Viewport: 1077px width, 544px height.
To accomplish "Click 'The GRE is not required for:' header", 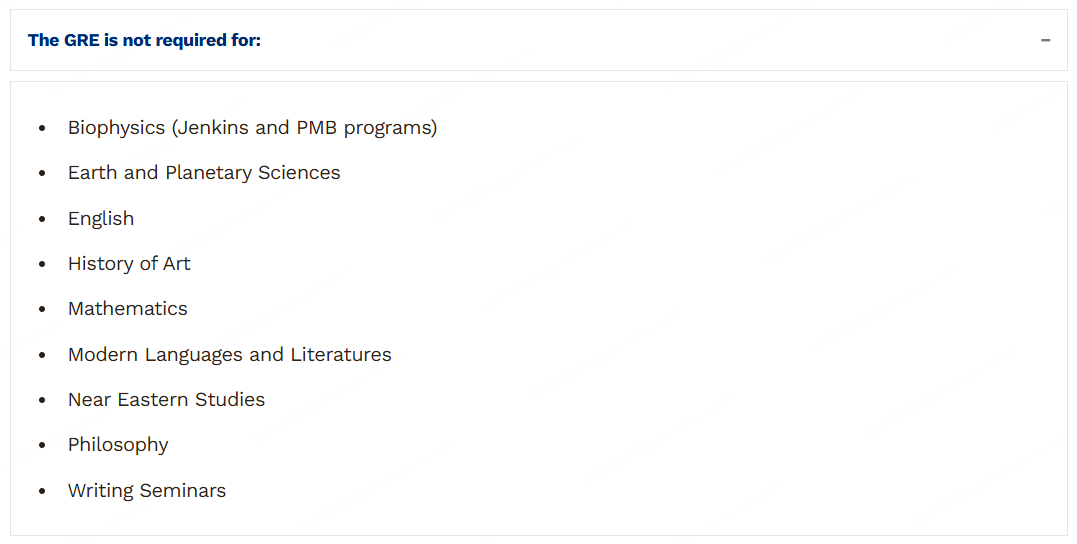I will [144, 40].
